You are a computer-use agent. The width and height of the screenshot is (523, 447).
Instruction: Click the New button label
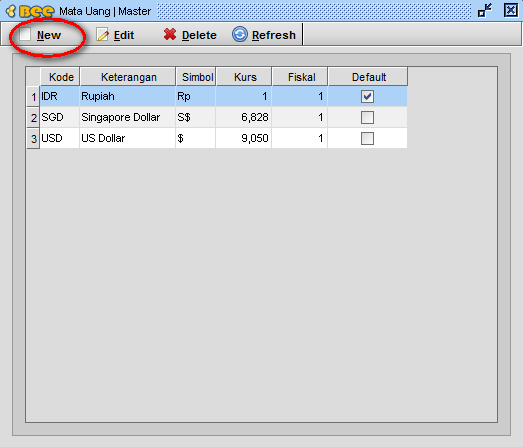49,35
